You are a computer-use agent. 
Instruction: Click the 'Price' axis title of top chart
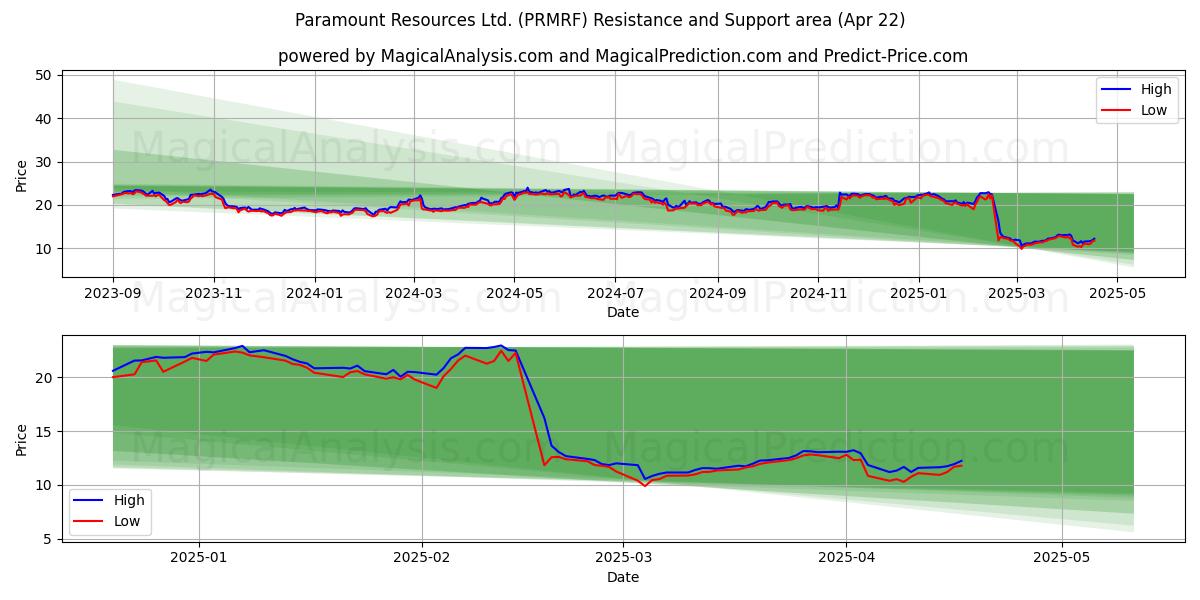pyautogui.click(x=22, y=174)
